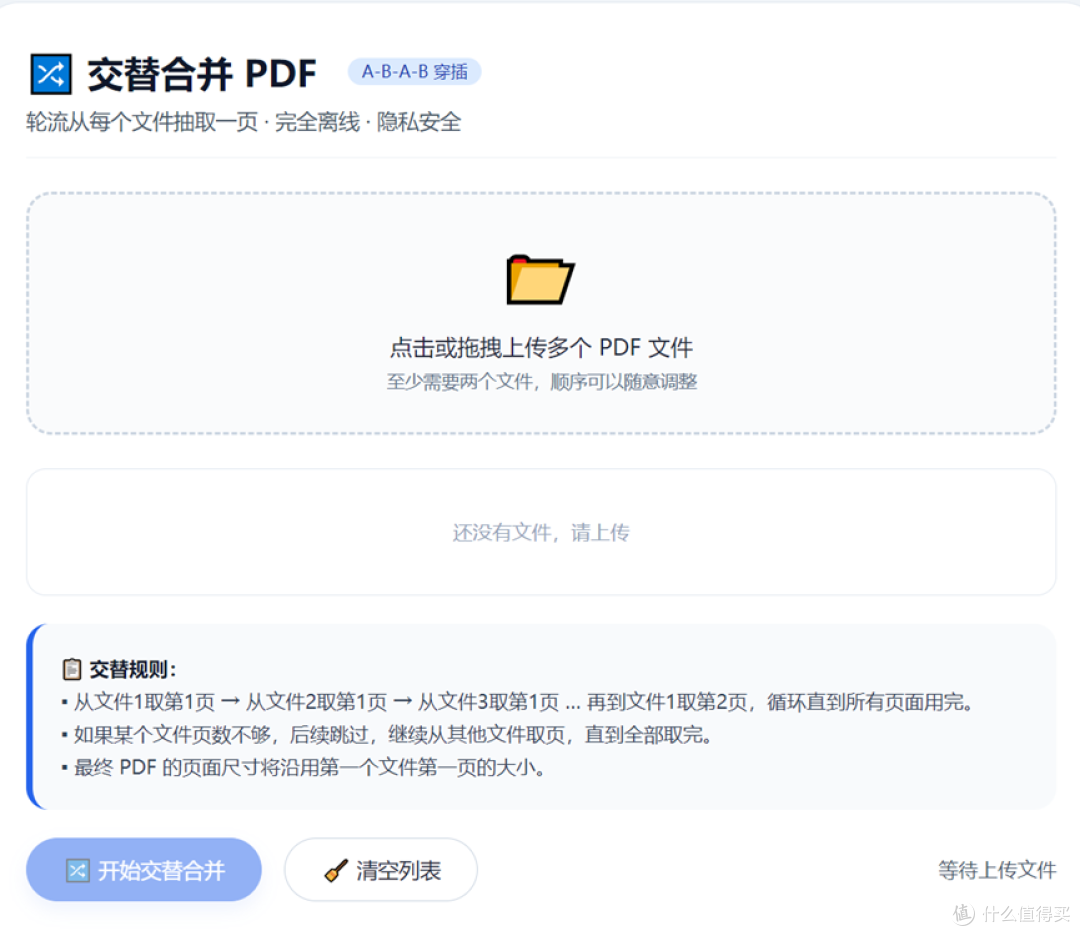Click the 清空列表 button
The width and height of the screenshot is (1080, 936).
pyautogui.click(x=381, y=870)
